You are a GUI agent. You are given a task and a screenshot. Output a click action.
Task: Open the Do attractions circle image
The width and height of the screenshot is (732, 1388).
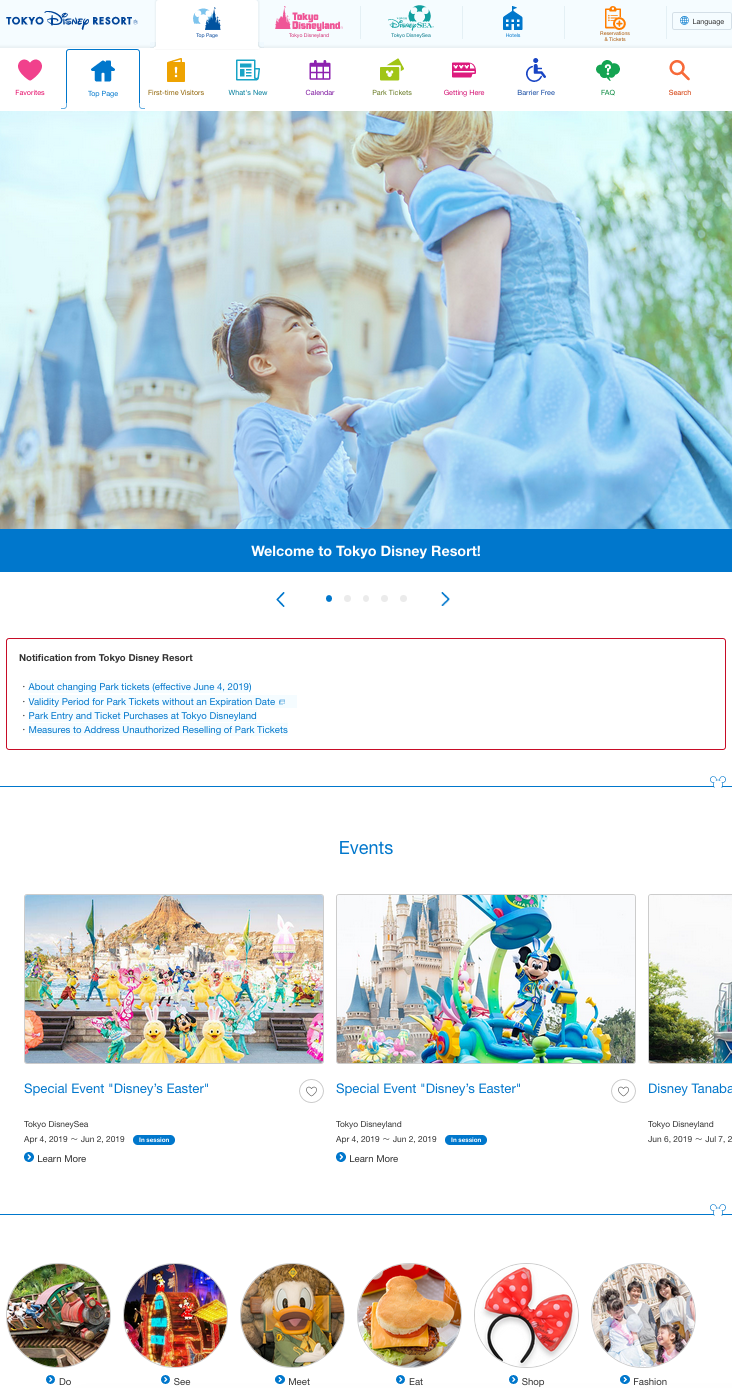(58, 1315)
